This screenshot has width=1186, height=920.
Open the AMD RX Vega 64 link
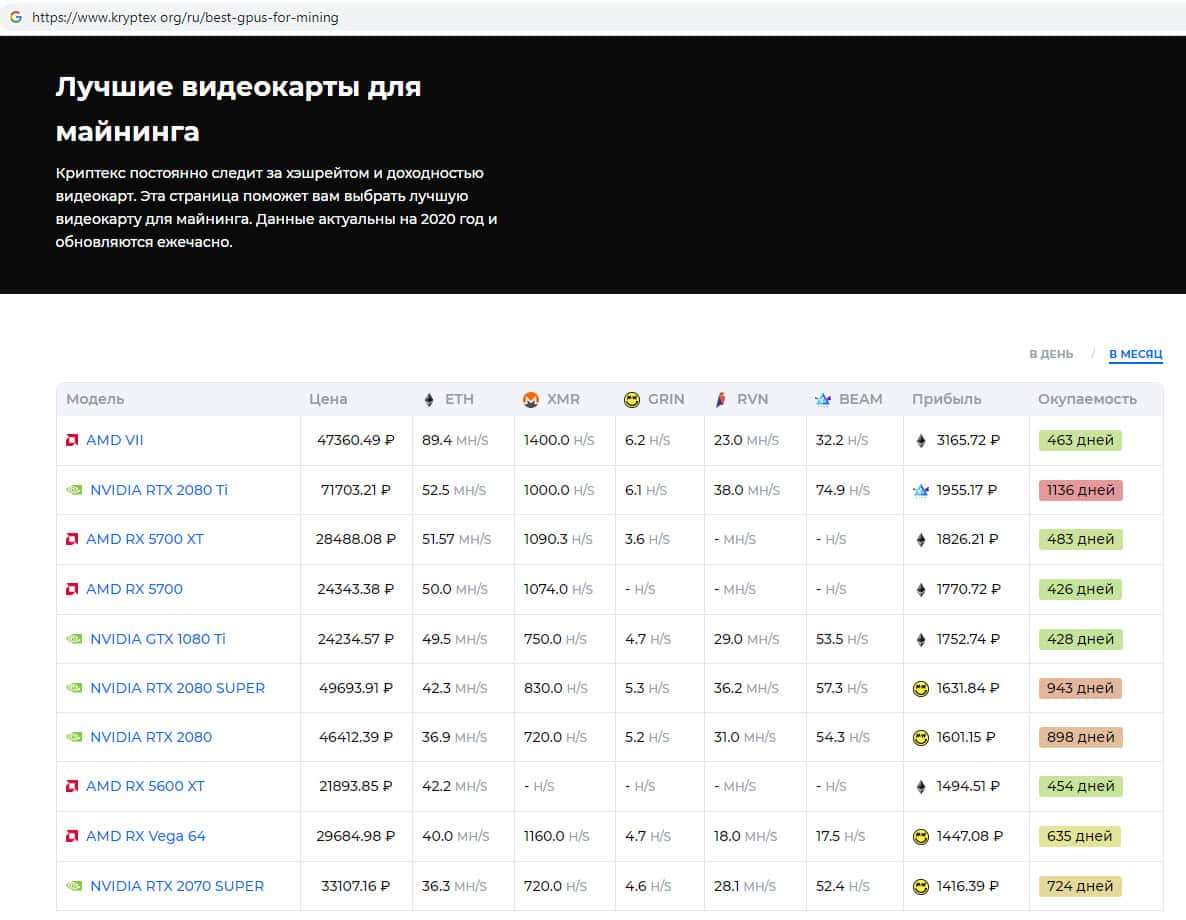click(x=145, y=836)
